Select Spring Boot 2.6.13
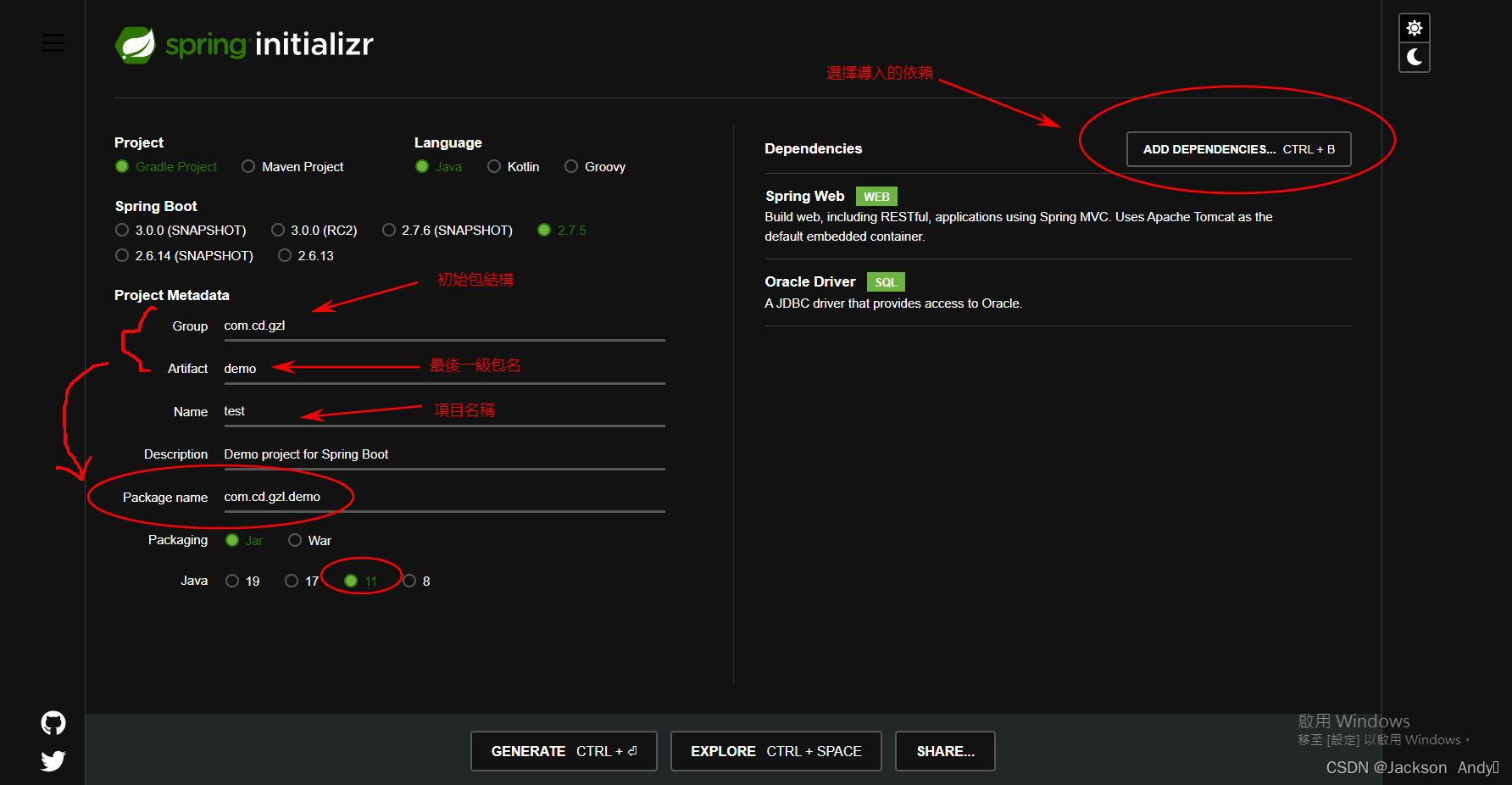Viewport: 1512px width, 785px height. pyautogui.click(x=306, y=256)
